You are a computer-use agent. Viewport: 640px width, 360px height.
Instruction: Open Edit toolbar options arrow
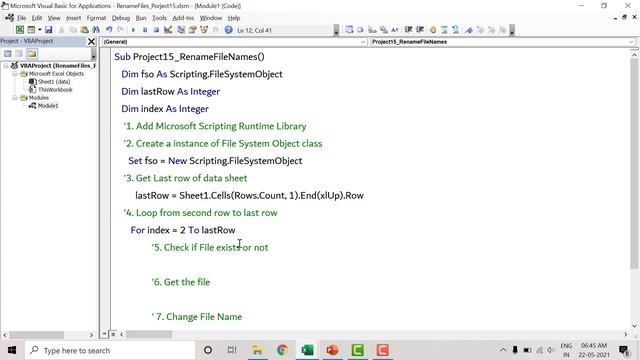(512, 30)
